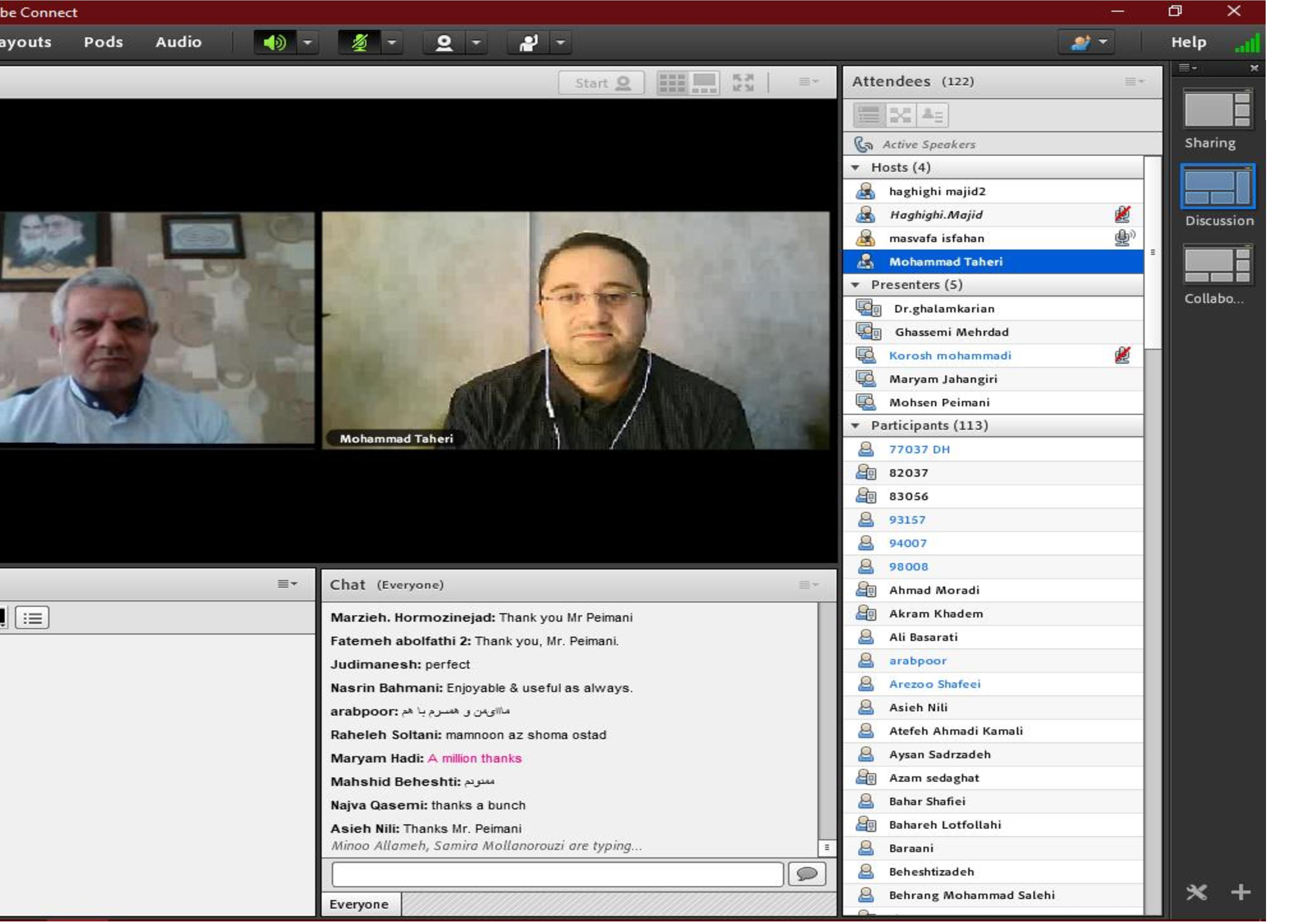Toggle the webcam button in toolbar
The image size is (1307, 924).
click(443, 43)
